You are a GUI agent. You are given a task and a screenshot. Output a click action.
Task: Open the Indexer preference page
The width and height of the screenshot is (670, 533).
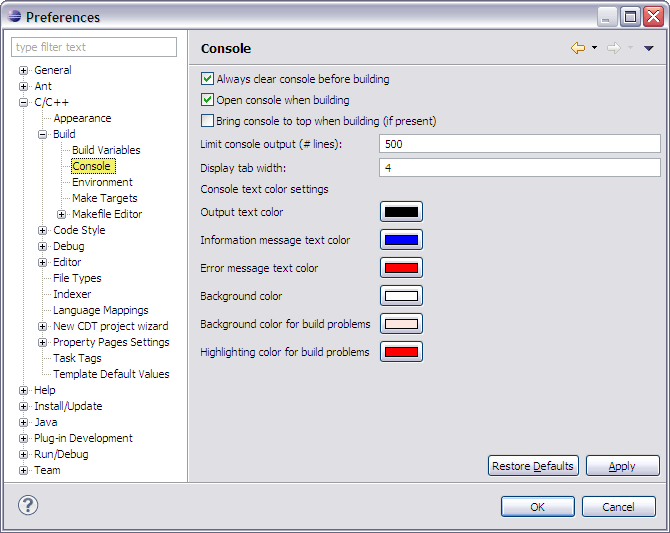(72, 294)
